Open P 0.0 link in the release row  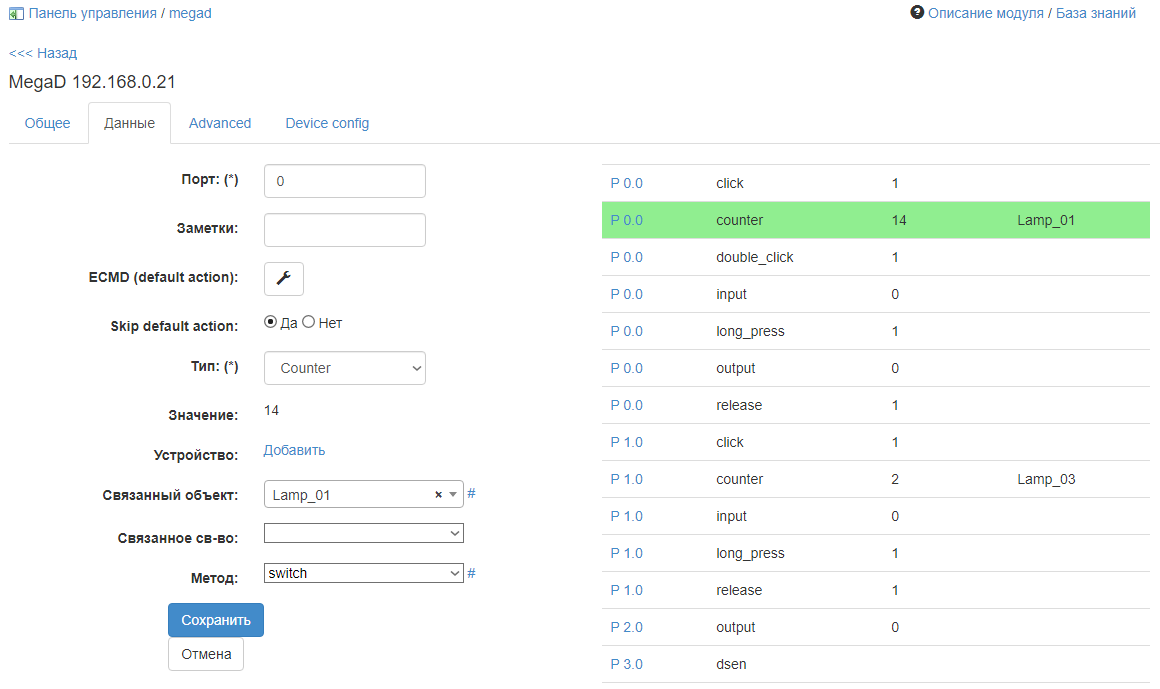point(627,405)
